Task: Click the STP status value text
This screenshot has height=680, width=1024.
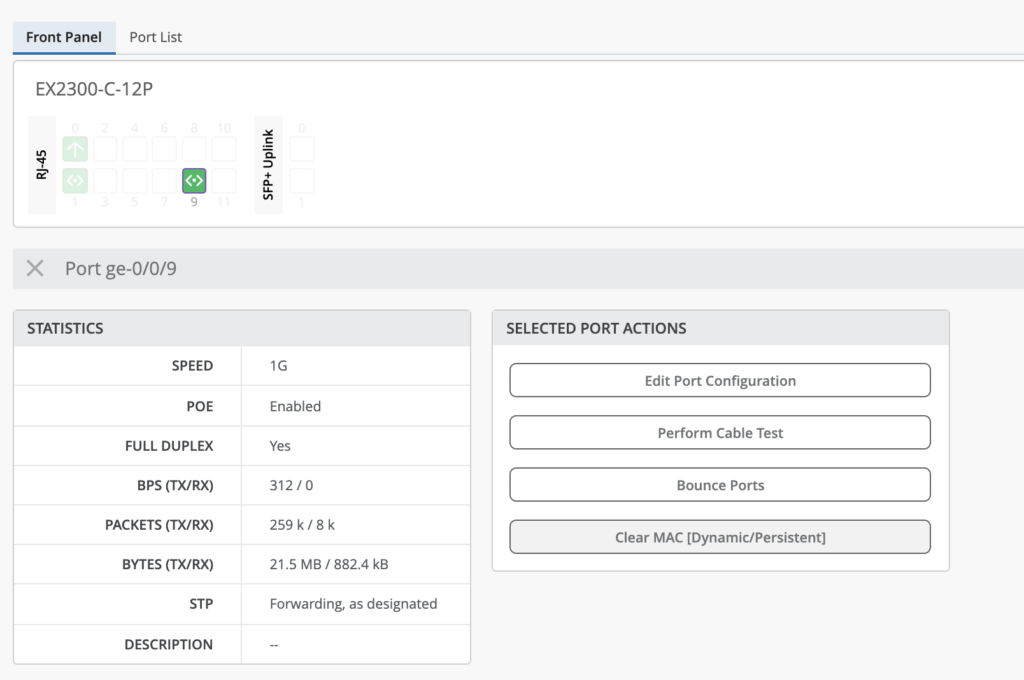Action: (353, 604)
